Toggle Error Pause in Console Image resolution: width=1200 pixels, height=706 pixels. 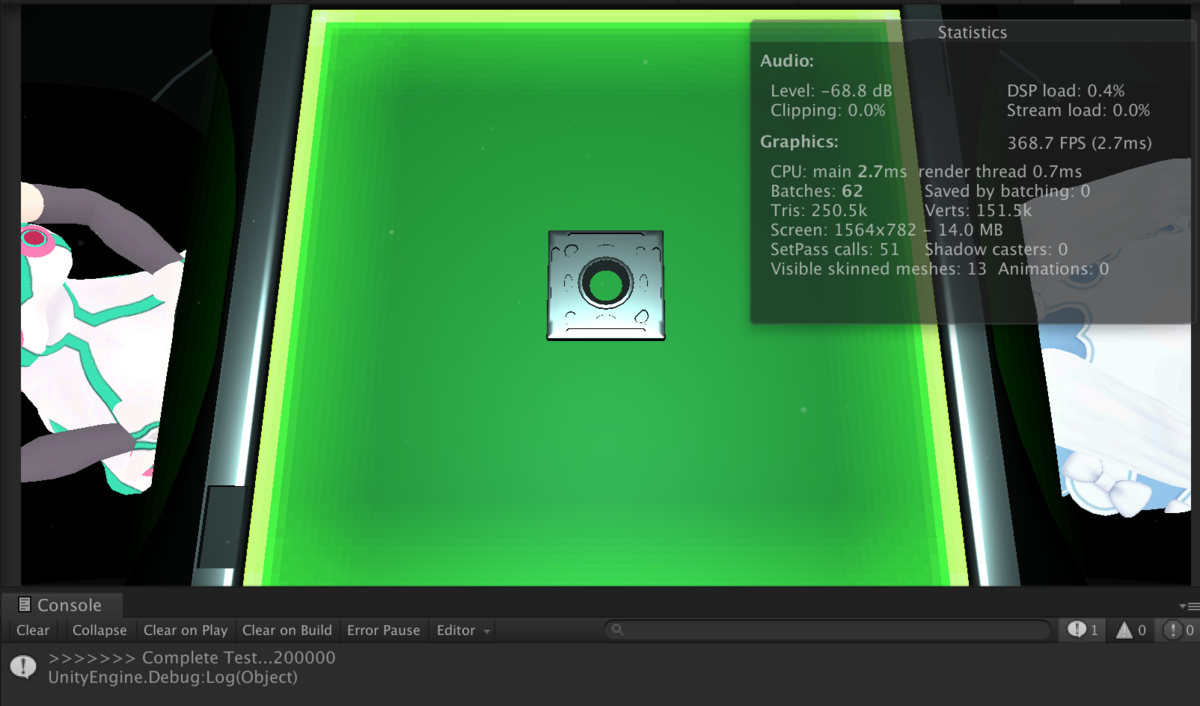(383, 630)
